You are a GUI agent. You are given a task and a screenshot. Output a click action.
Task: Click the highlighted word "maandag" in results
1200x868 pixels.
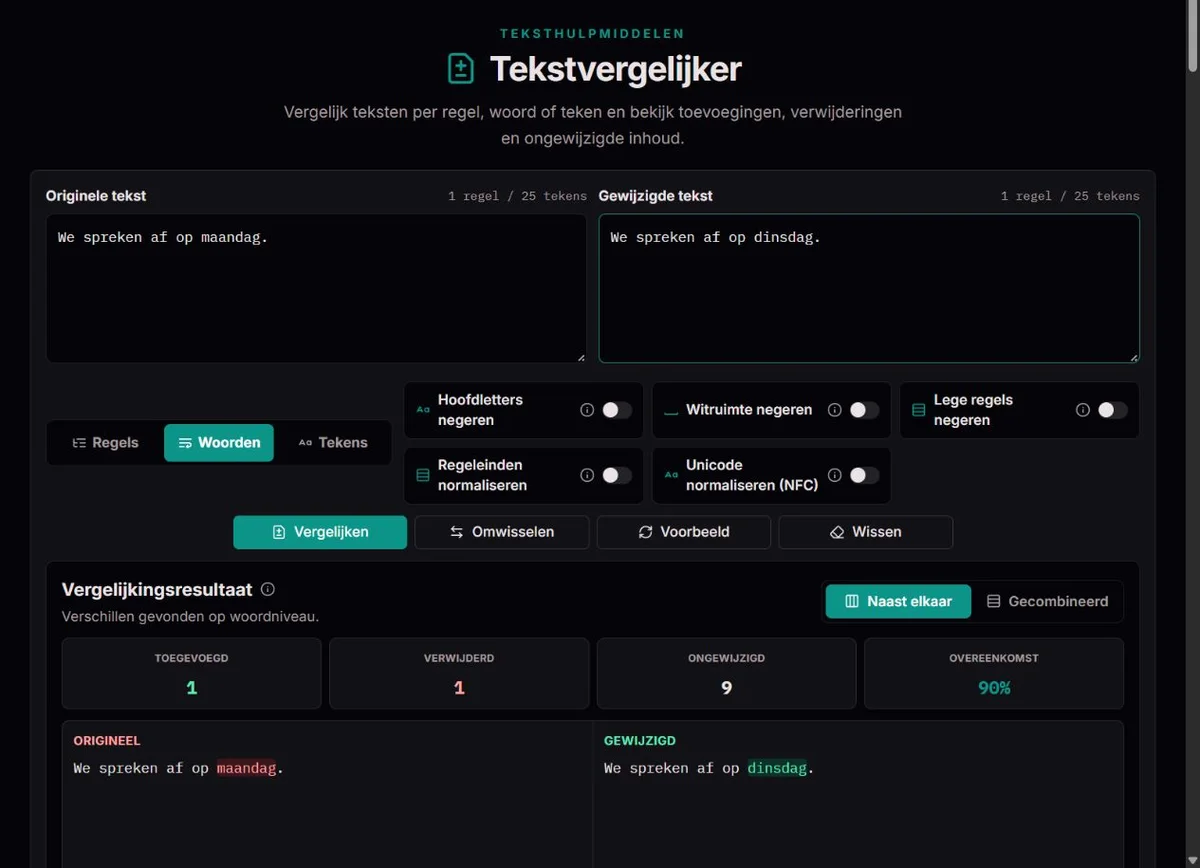pos(246,769)
